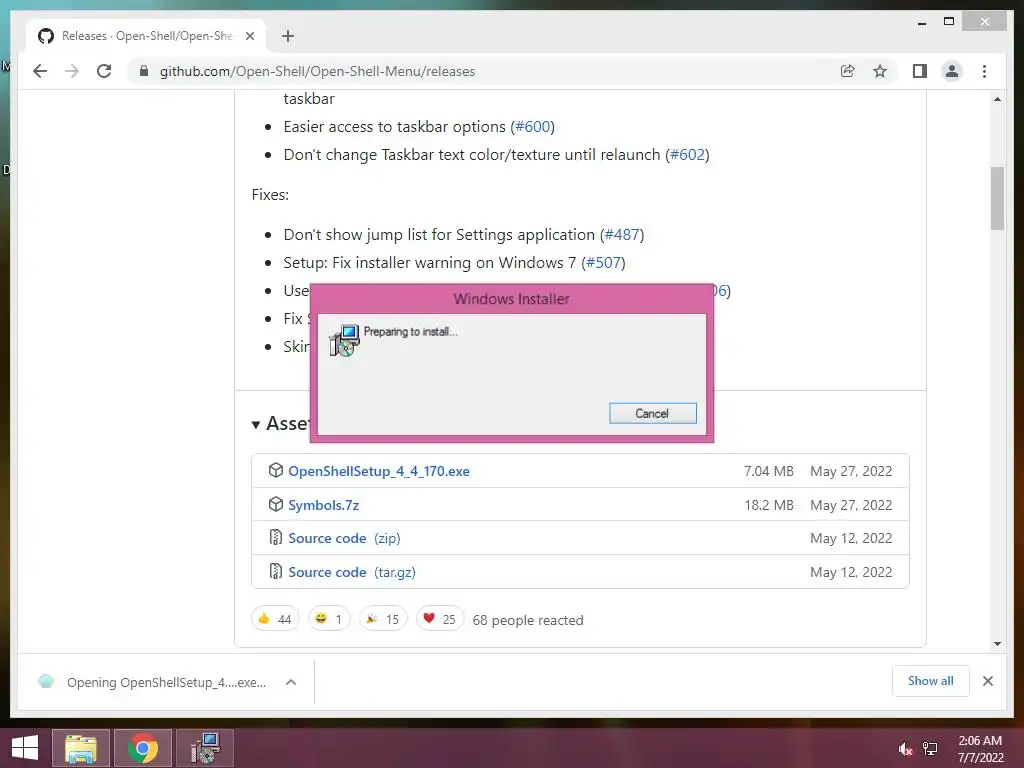Click page scrollbar up arrow
Viewport: 1024px width, 768px height.
997,99
